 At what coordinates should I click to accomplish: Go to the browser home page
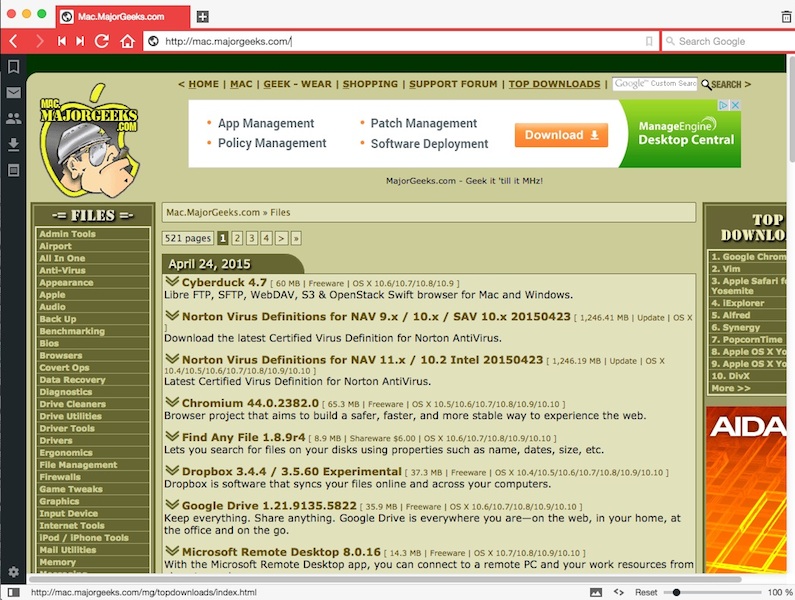click(x=127, y=41)
